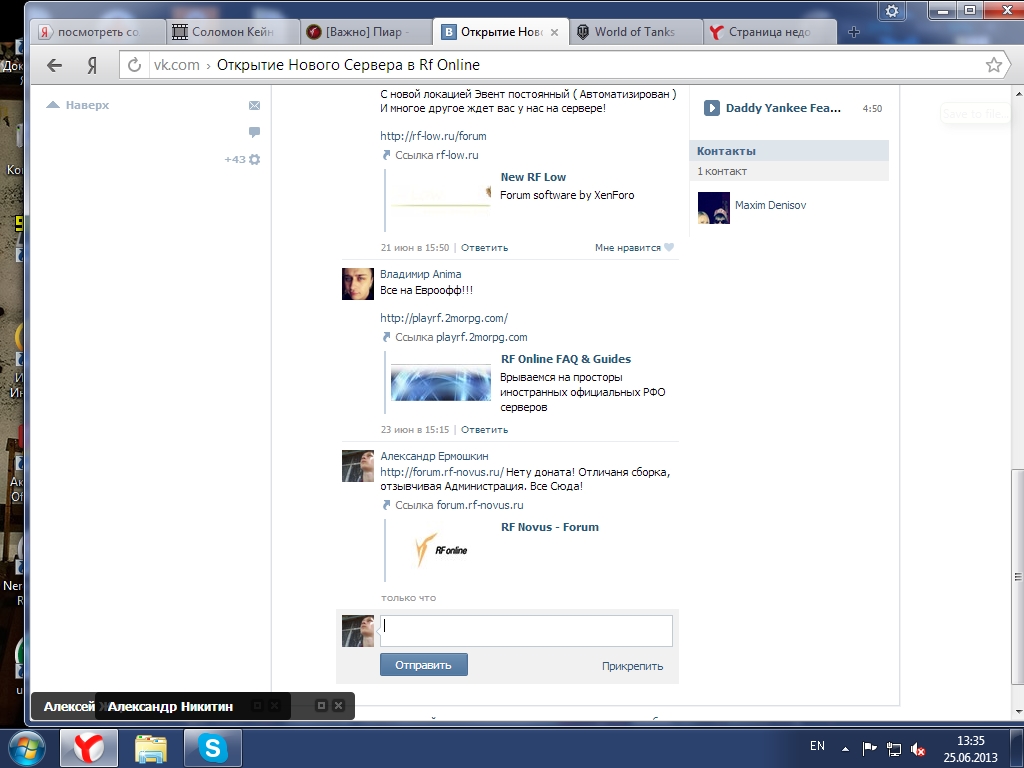Switch the EN language indicator
The image size is (1024, 768).
click(817, 746)
